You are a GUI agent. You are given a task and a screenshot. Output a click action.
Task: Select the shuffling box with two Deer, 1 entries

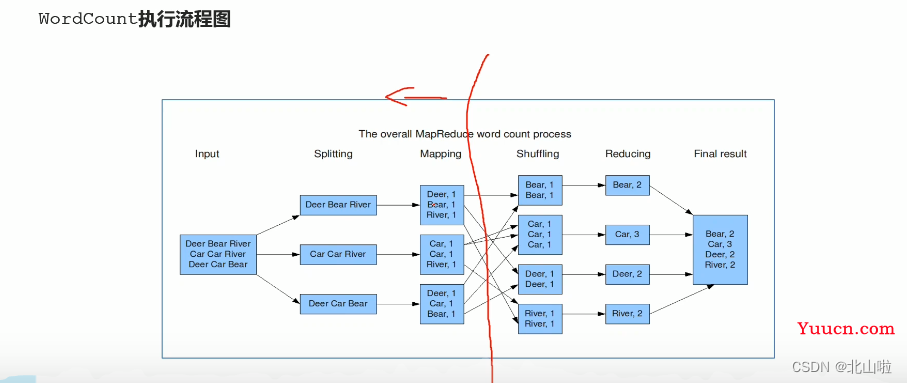(540, 279)
